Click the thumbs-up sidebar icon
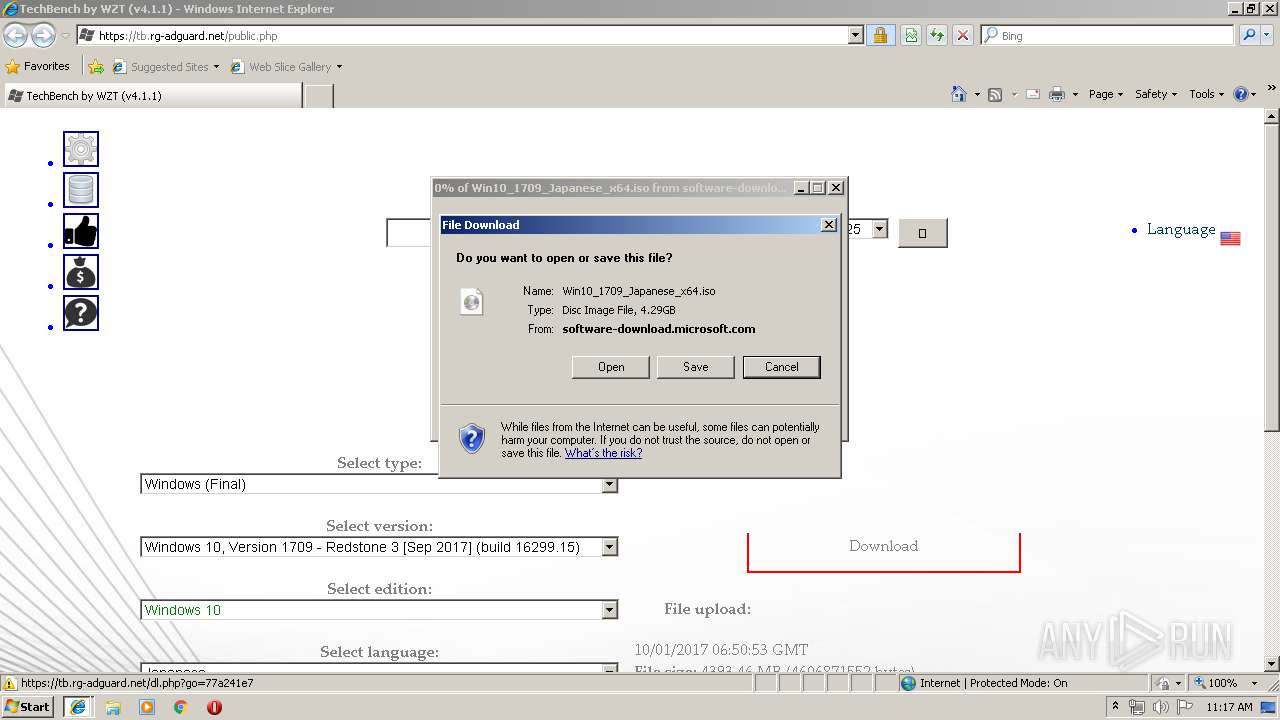Image resolution: width=1280 pixels, height=720 pixels. click(x=81, y=231)
